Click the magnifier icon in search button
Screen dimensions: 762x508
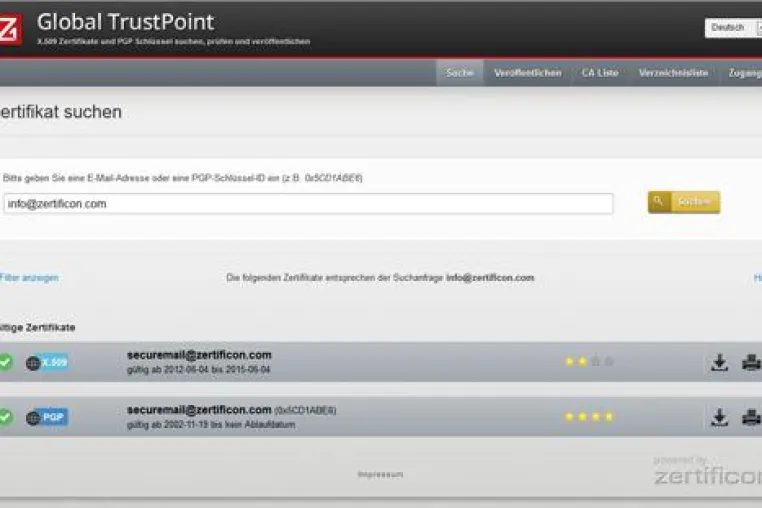[x=658, y=202]
